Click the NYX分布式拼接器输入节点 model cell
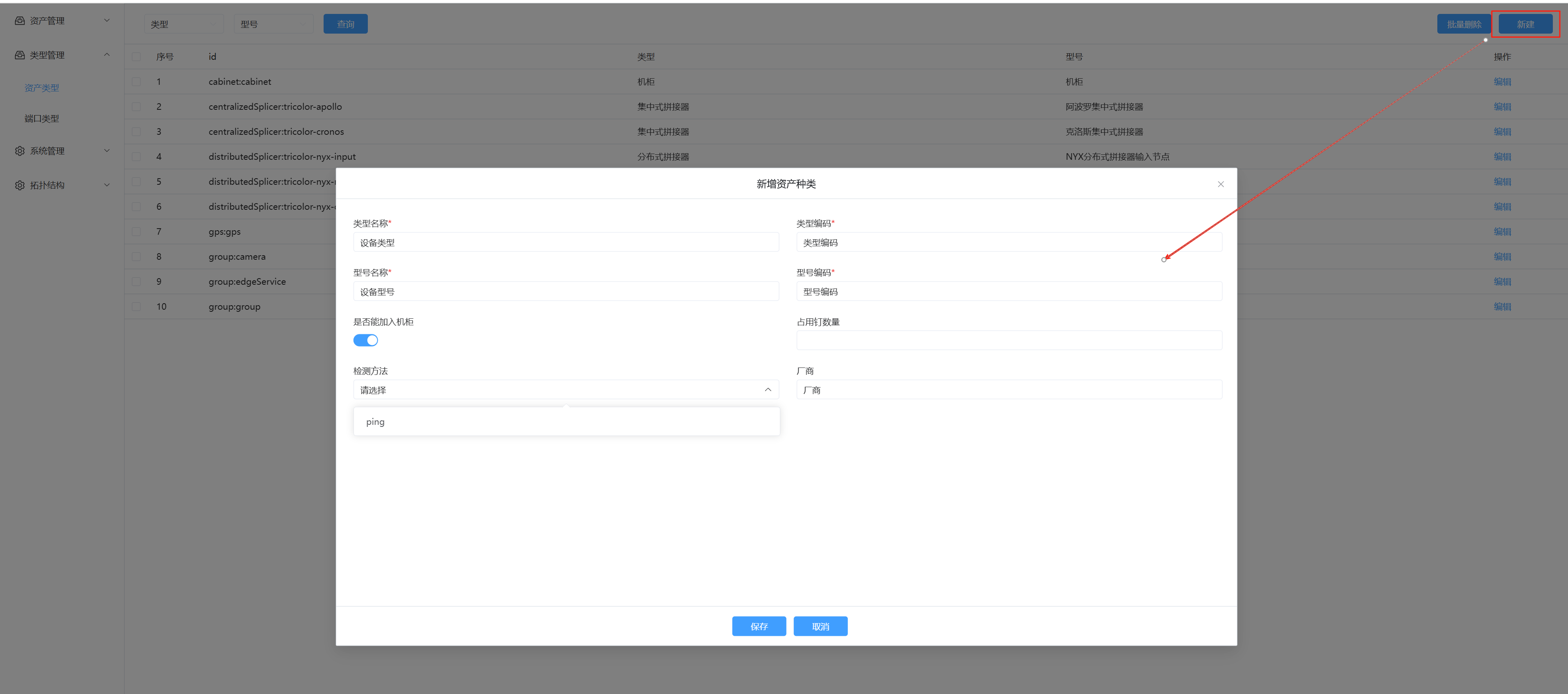 pos(1117,156)
